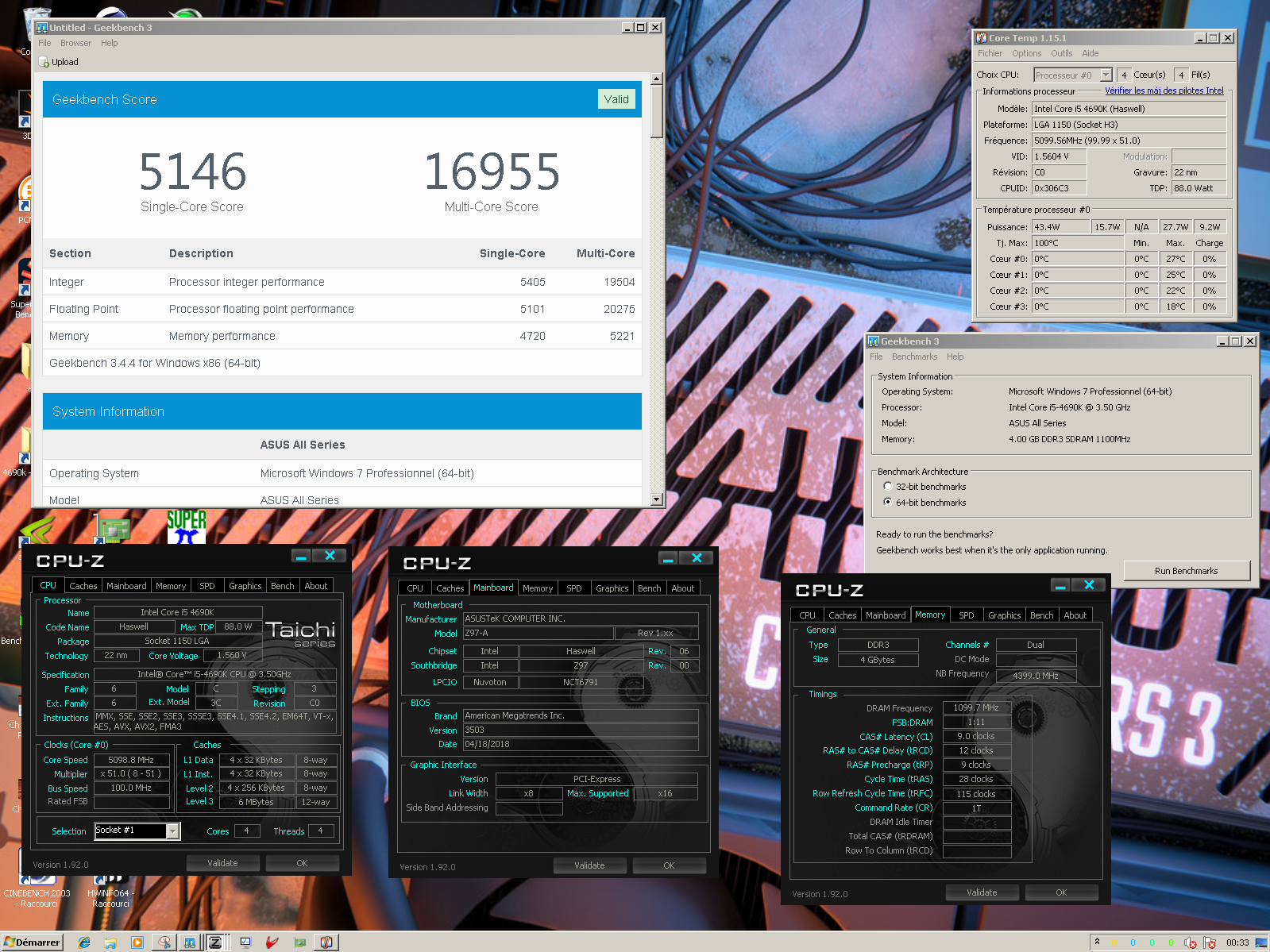Click the Valid badge in Geekbench Score
The width and height of the screenshot is (1270, 952).
point(616,99)
